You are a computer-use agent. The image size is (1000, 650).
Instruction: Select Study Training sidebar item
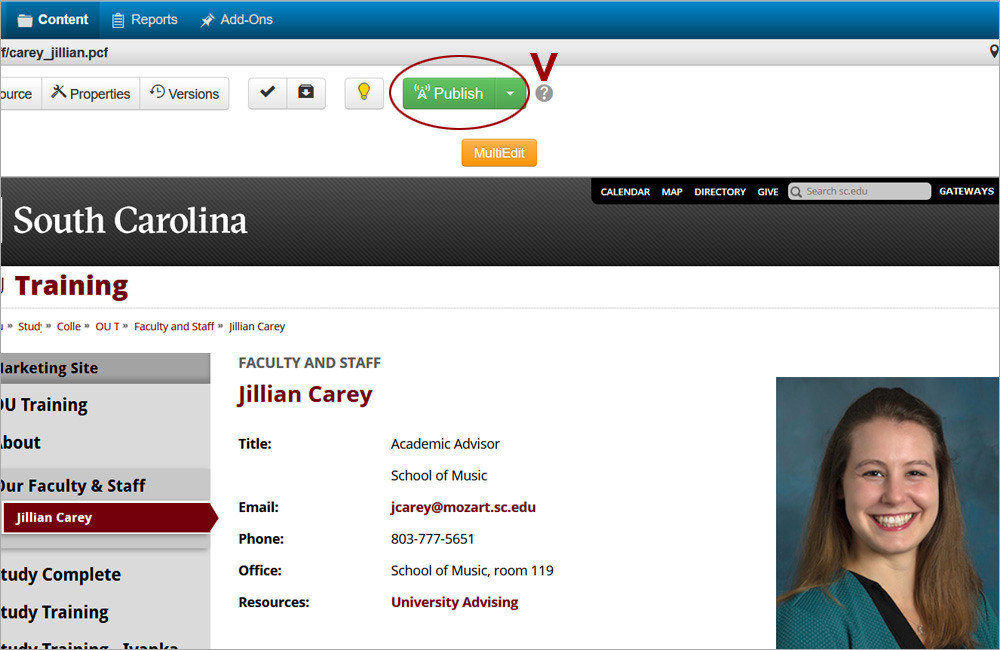click(x=54, y=612)
